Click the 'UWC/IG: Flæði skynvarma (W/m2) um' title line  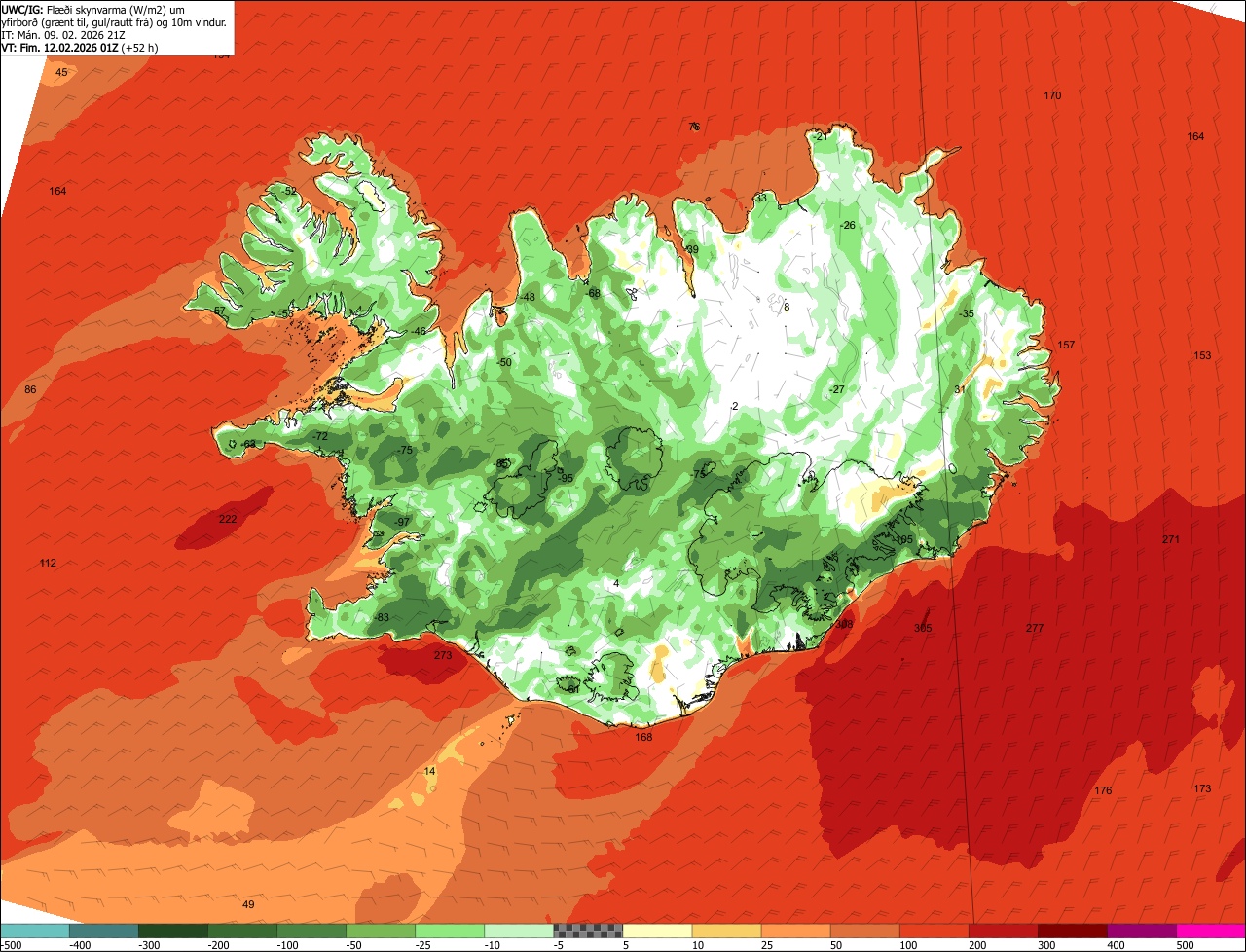[93, 9]
